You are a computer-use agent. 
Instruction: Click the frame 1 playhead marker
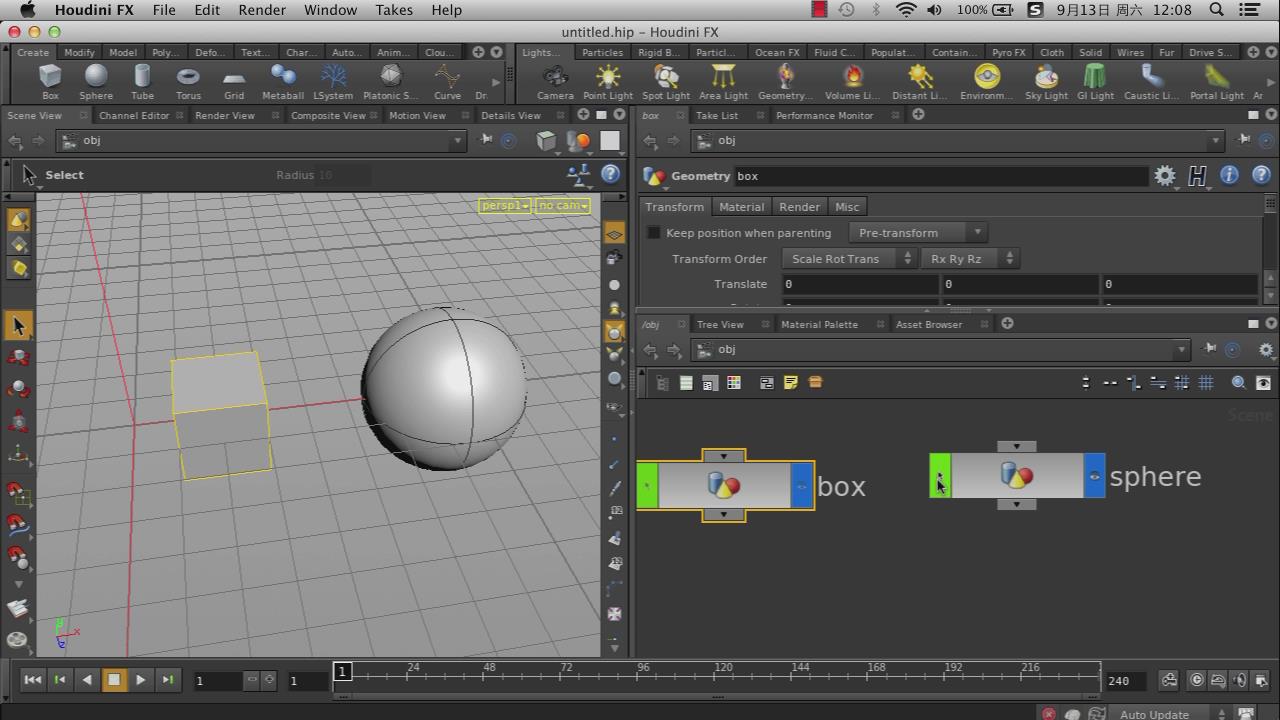[342, 671]
